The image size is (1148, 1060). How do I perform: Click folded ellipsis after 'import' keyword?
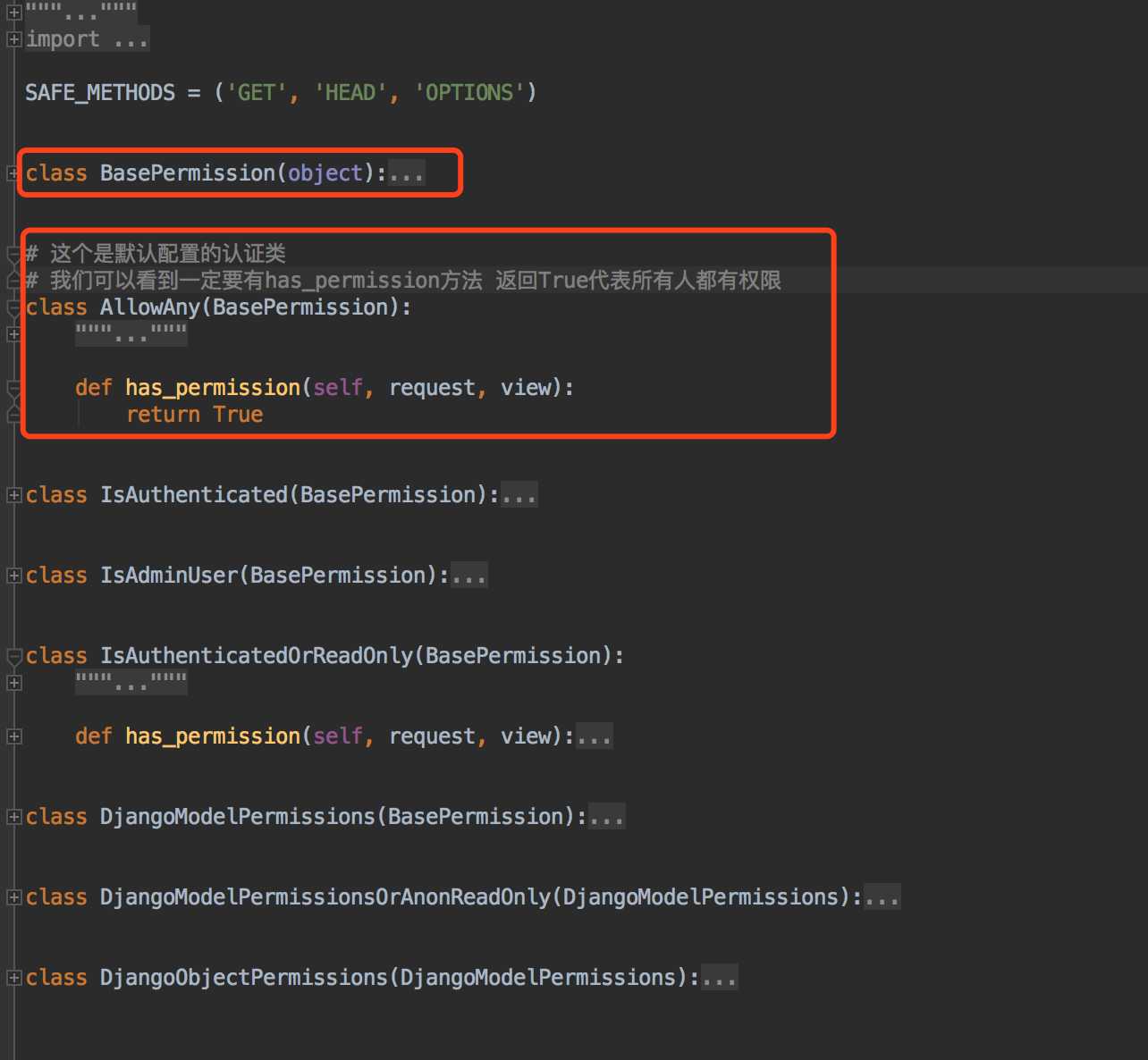(131, 39)
